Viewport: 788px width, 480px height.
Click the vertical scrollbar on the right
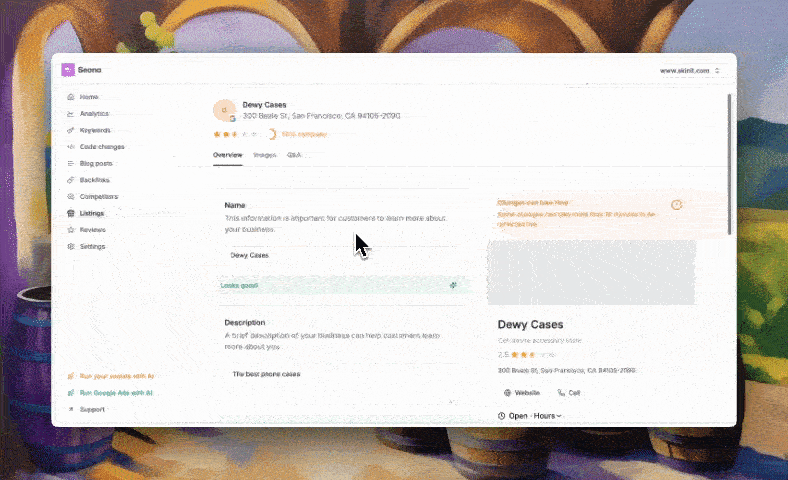(x=729, y=164)
